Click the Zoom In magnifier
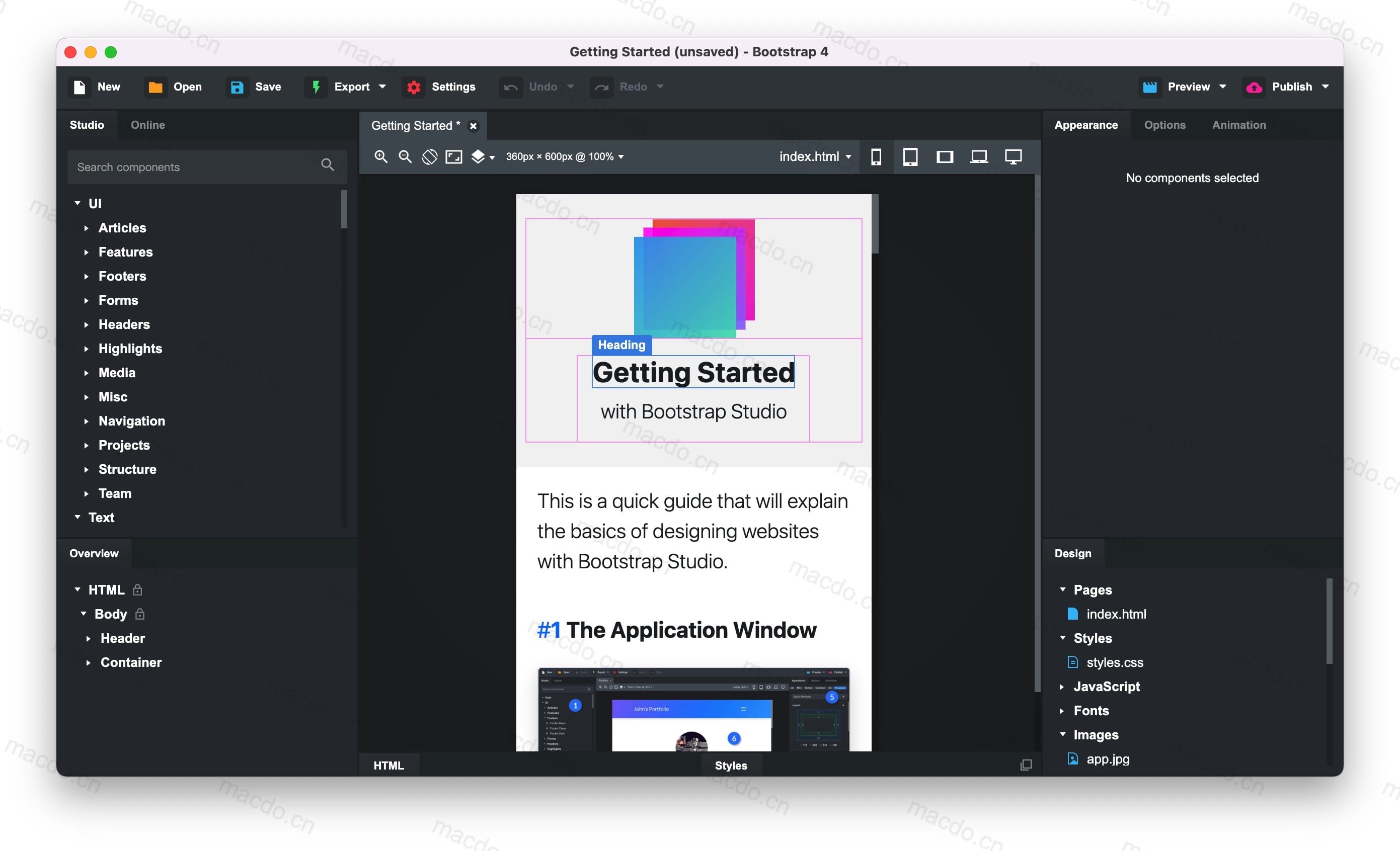 click(x=380, y=157)
